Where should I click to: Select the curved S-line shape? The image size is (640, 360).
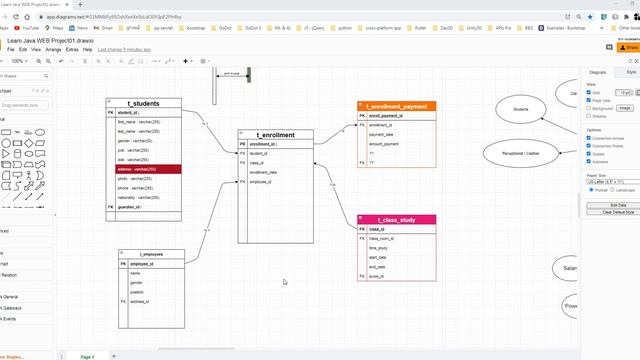[x=17, y=186]
